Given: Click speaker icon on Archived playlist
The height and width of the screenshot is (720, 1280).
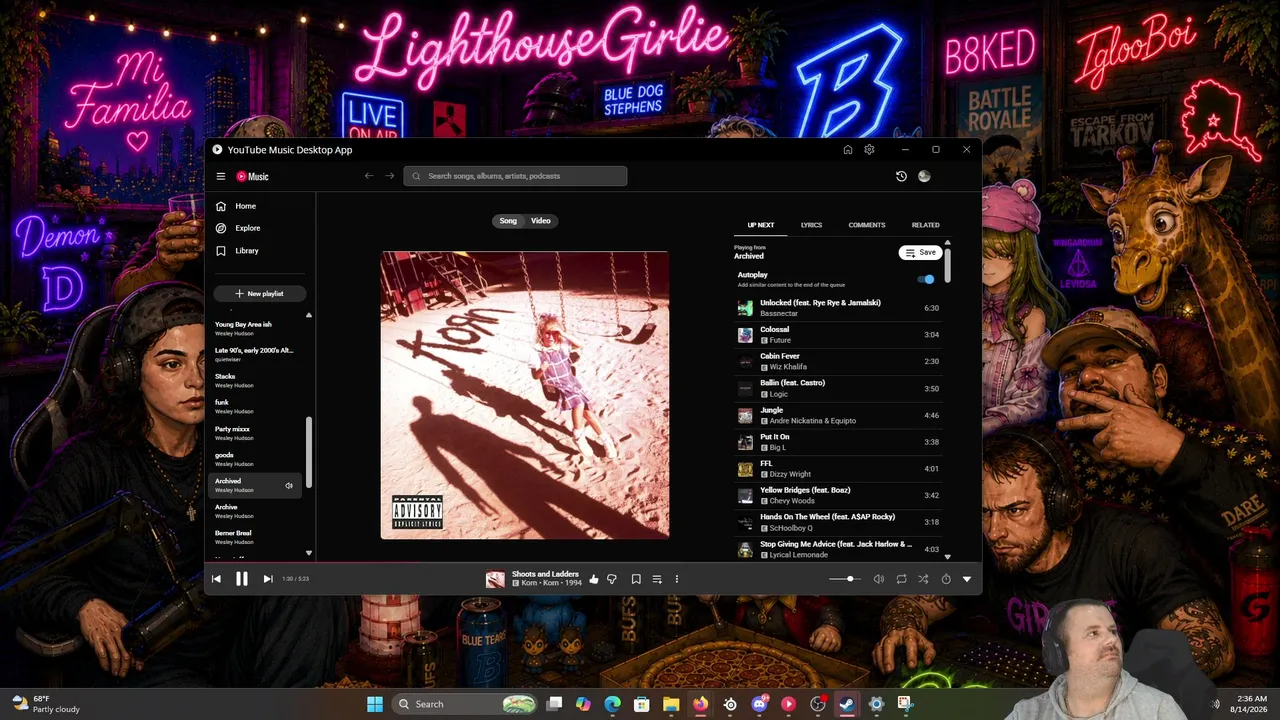Looking at the screenshot, I should (289, 486).
